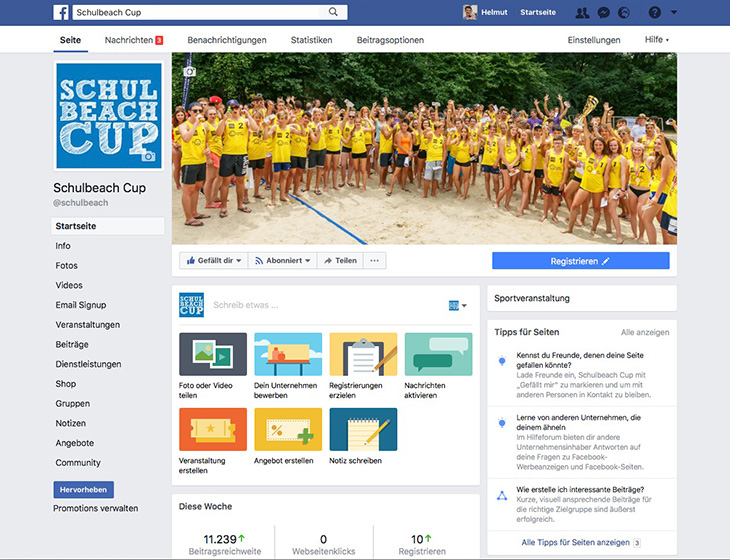Open Videos in the left sidebar
Screen dimensions: 730x560
tap(69, 285)
